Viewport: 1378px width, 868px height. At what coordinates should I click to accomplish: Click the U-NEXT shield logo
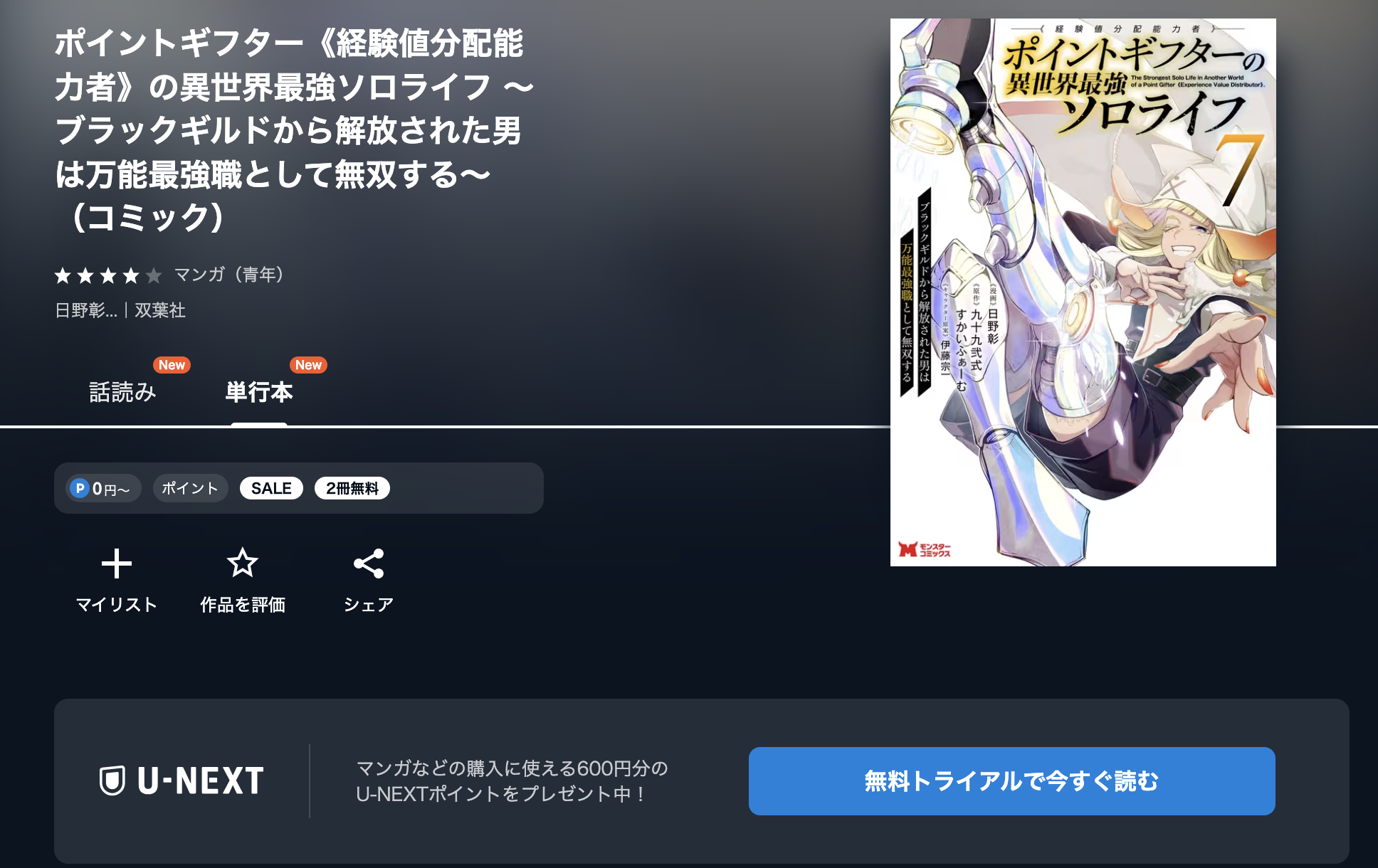pyautogui.click(x=112, y=780)
